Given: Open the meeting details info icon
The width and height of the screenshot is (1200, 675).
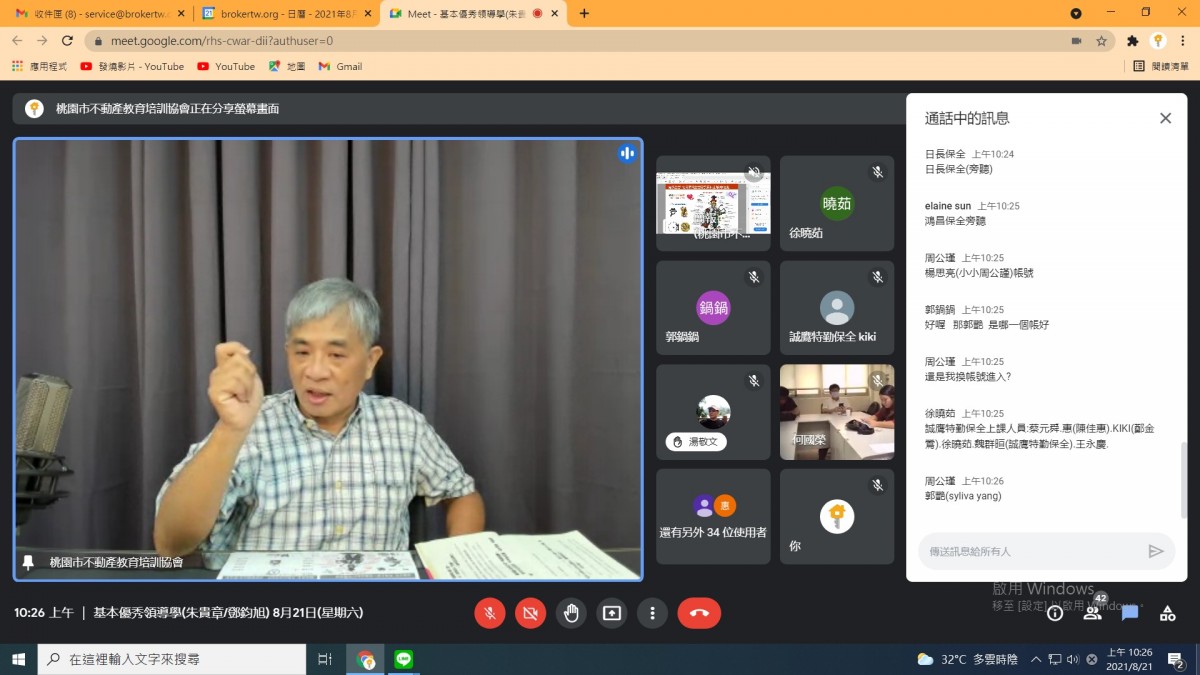Looking at the screenshot, I should coord(1055,613).
